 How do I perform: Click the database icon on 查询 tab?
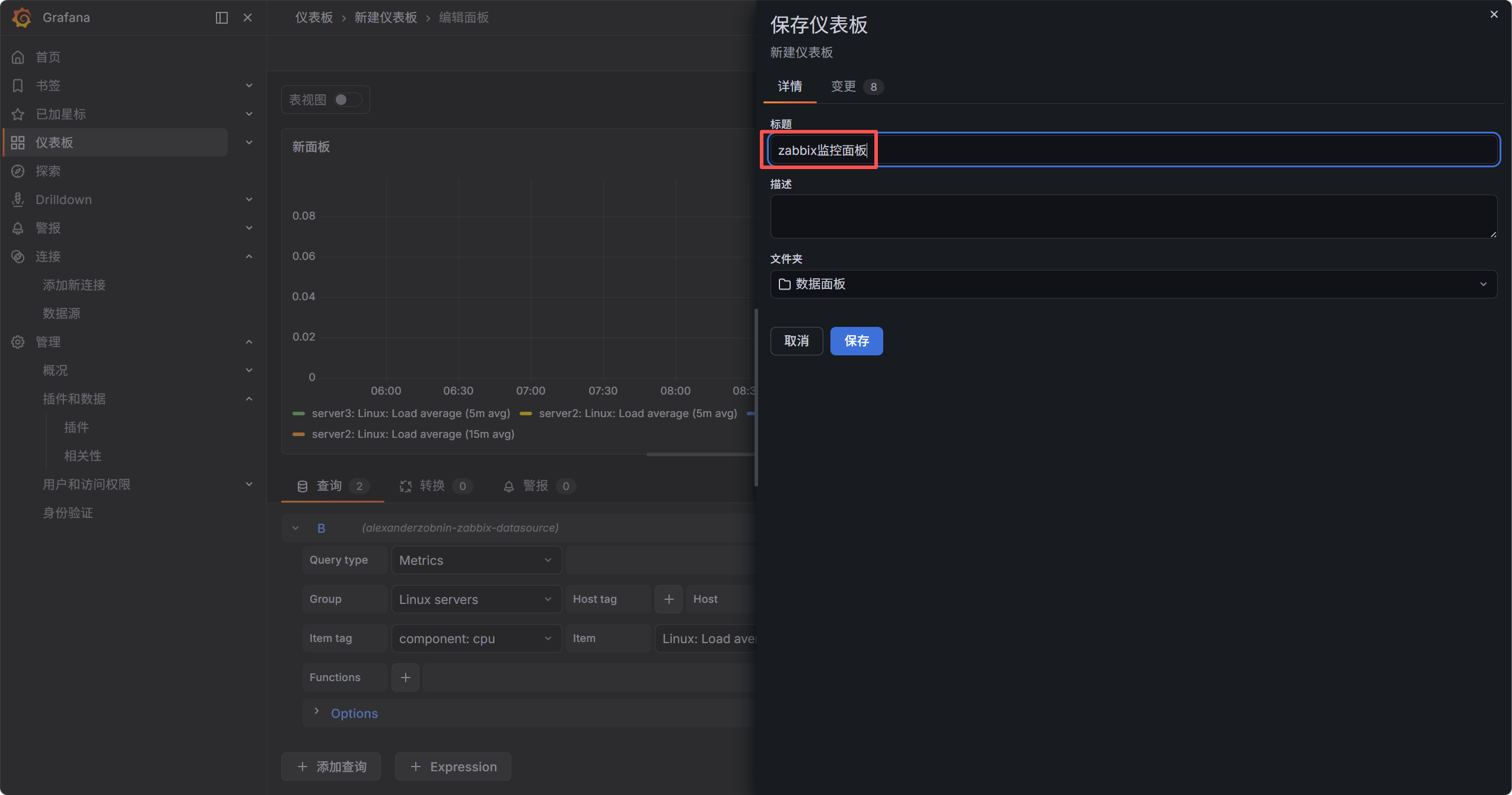click(303, 486)
